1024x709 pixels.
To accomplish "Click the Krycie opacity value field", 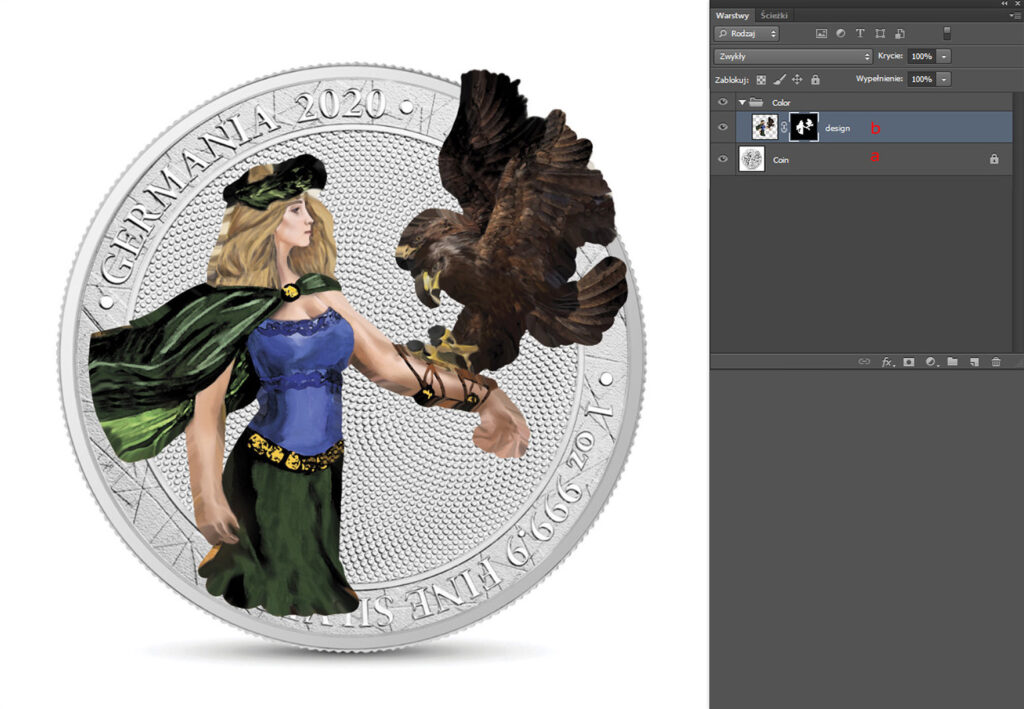I will pos(921,56).
